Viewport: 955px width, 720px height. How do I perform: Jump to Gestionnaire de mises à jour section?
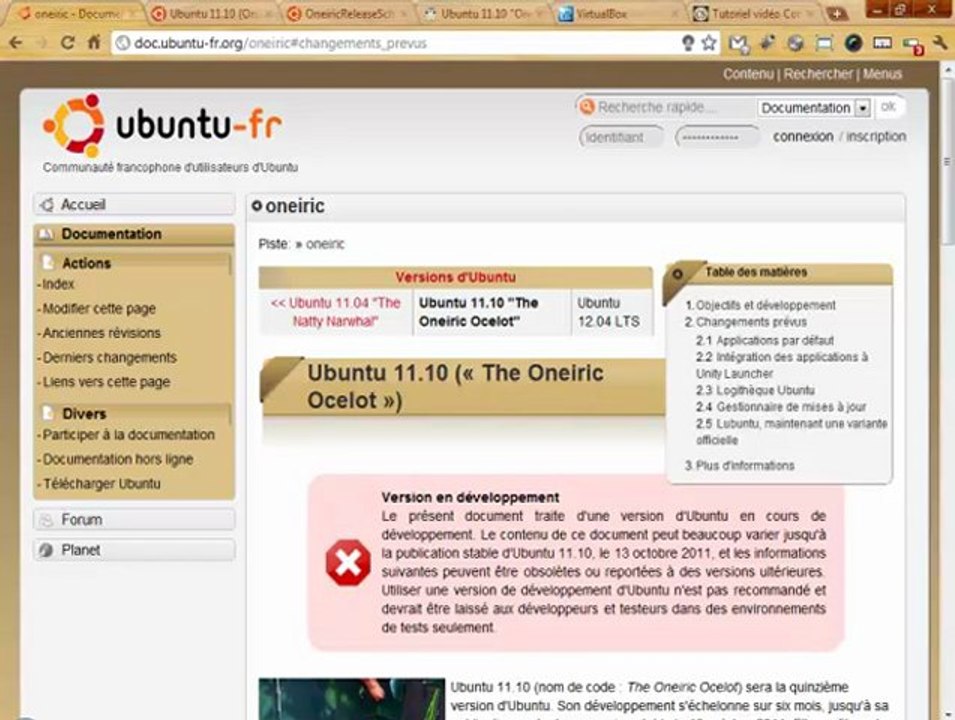click(x=791, y=406)
